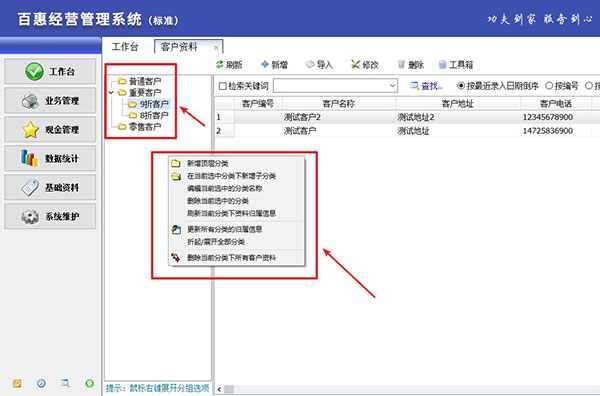The width and height of the screenshot is (600, 396).
Task: Sort by 客户电话 column header
Action: click(x=556, y=103)
